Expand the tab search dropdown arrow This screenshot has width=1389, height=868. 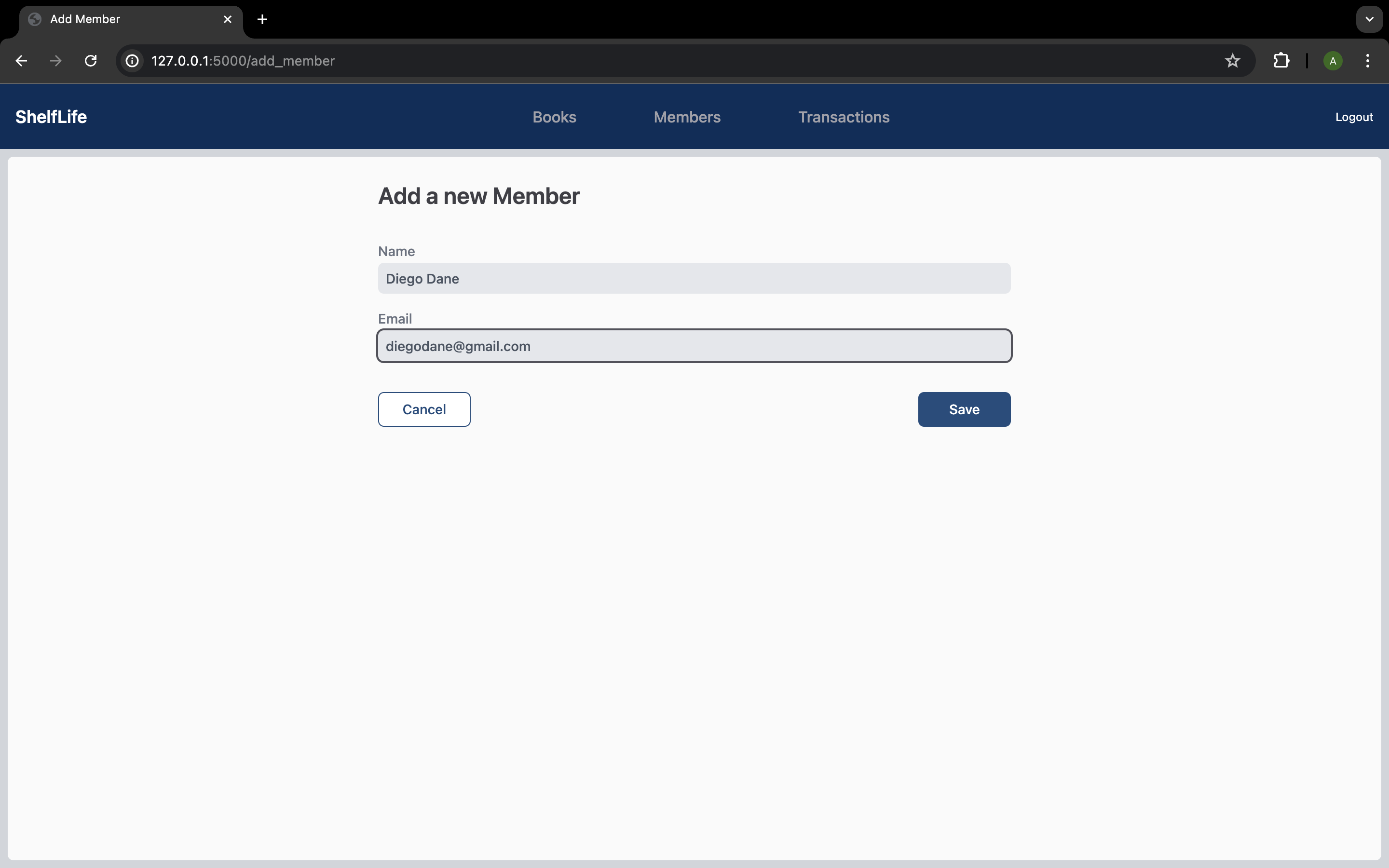pyautogui.click(x=1369, y=19)
